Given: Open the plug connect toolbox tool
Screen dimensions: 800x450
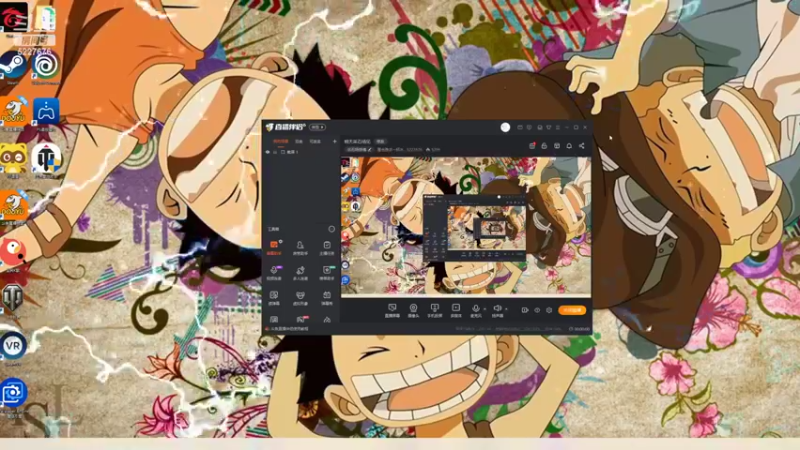Looking at the screenshot, I should pos(300,272).
